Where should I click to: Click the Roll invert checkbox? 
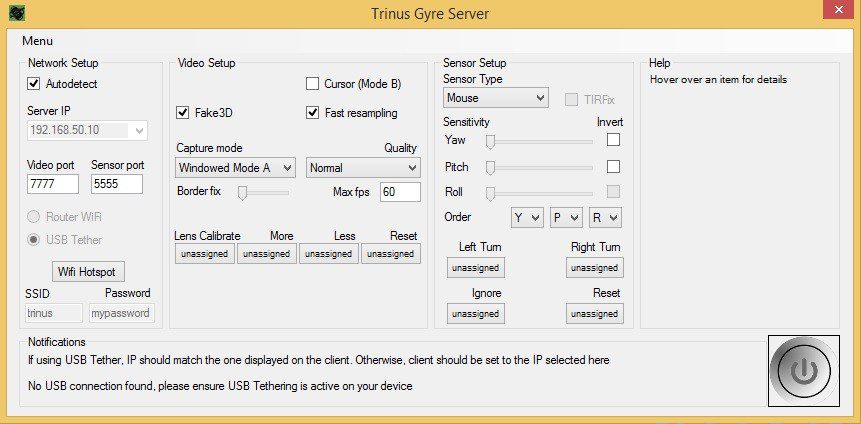tap(613, 191)
